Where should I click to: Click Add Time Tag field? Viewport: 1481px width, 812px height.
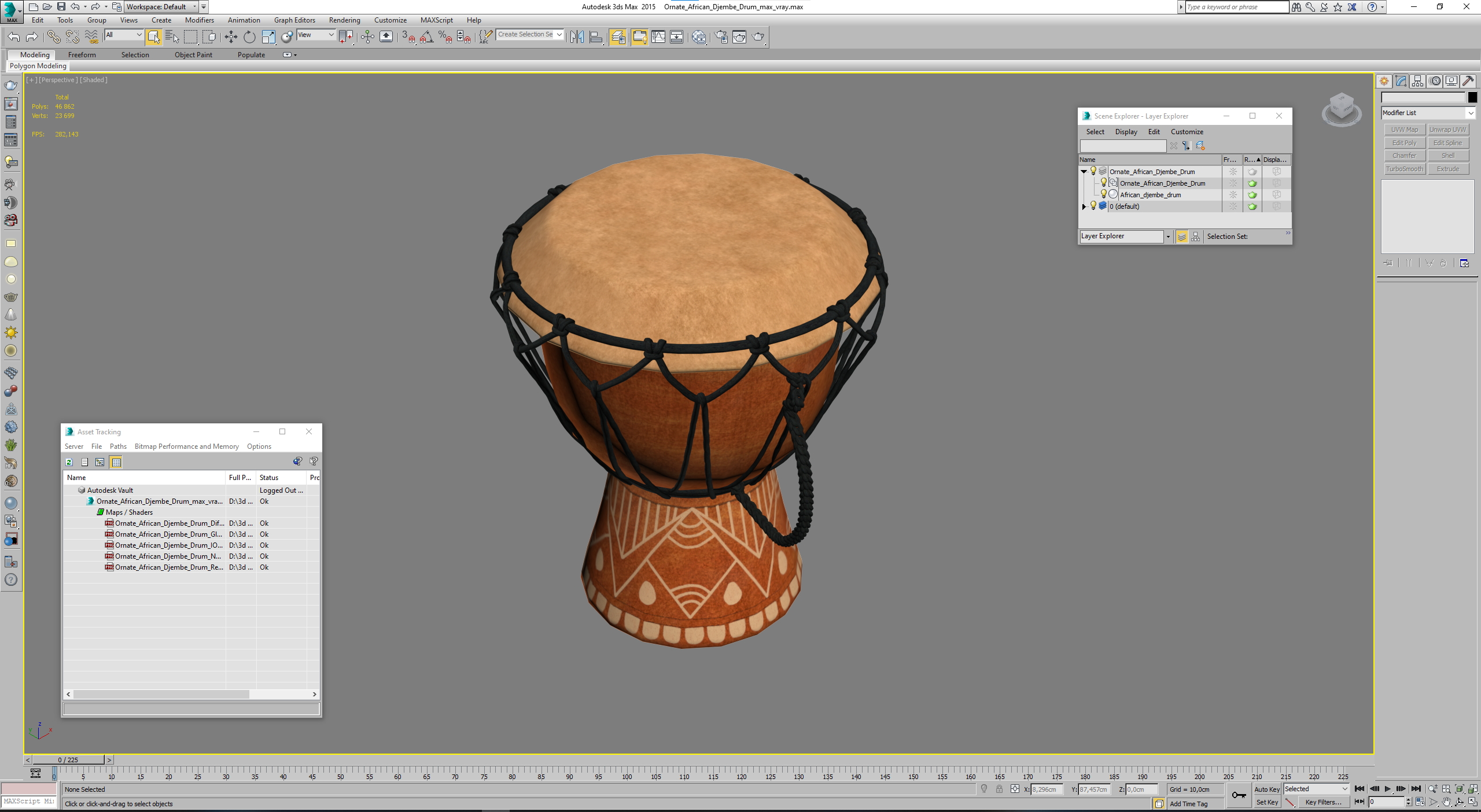coord(1195,804)
